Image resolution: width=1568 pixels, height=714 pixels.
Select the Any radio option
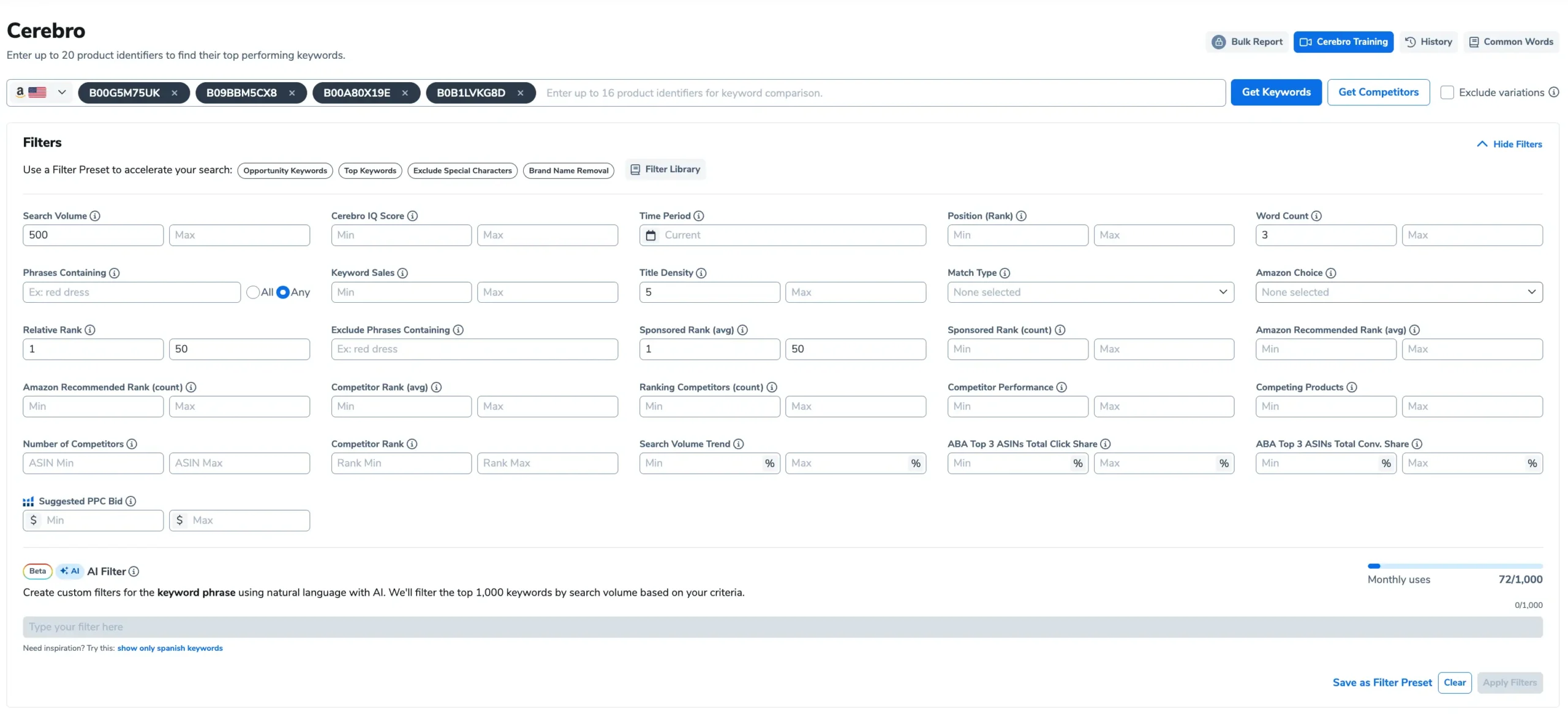283,292
